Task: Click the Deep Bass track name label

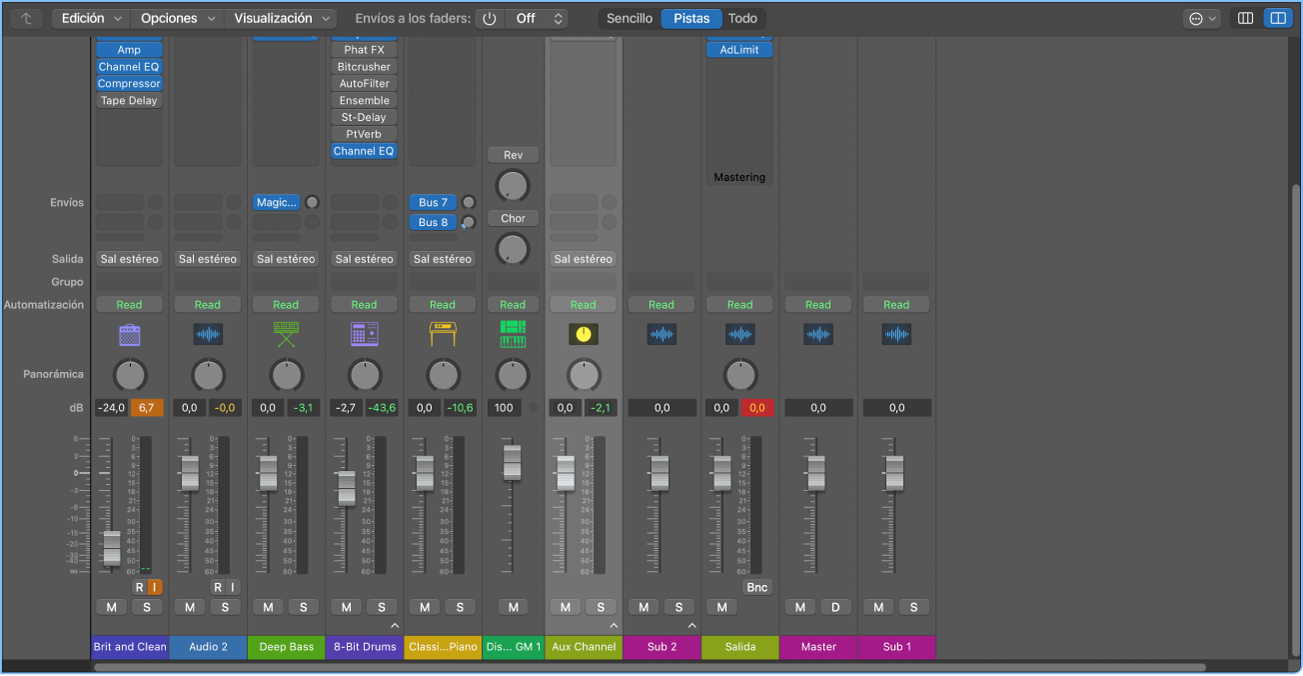Action: coord(287,647)
